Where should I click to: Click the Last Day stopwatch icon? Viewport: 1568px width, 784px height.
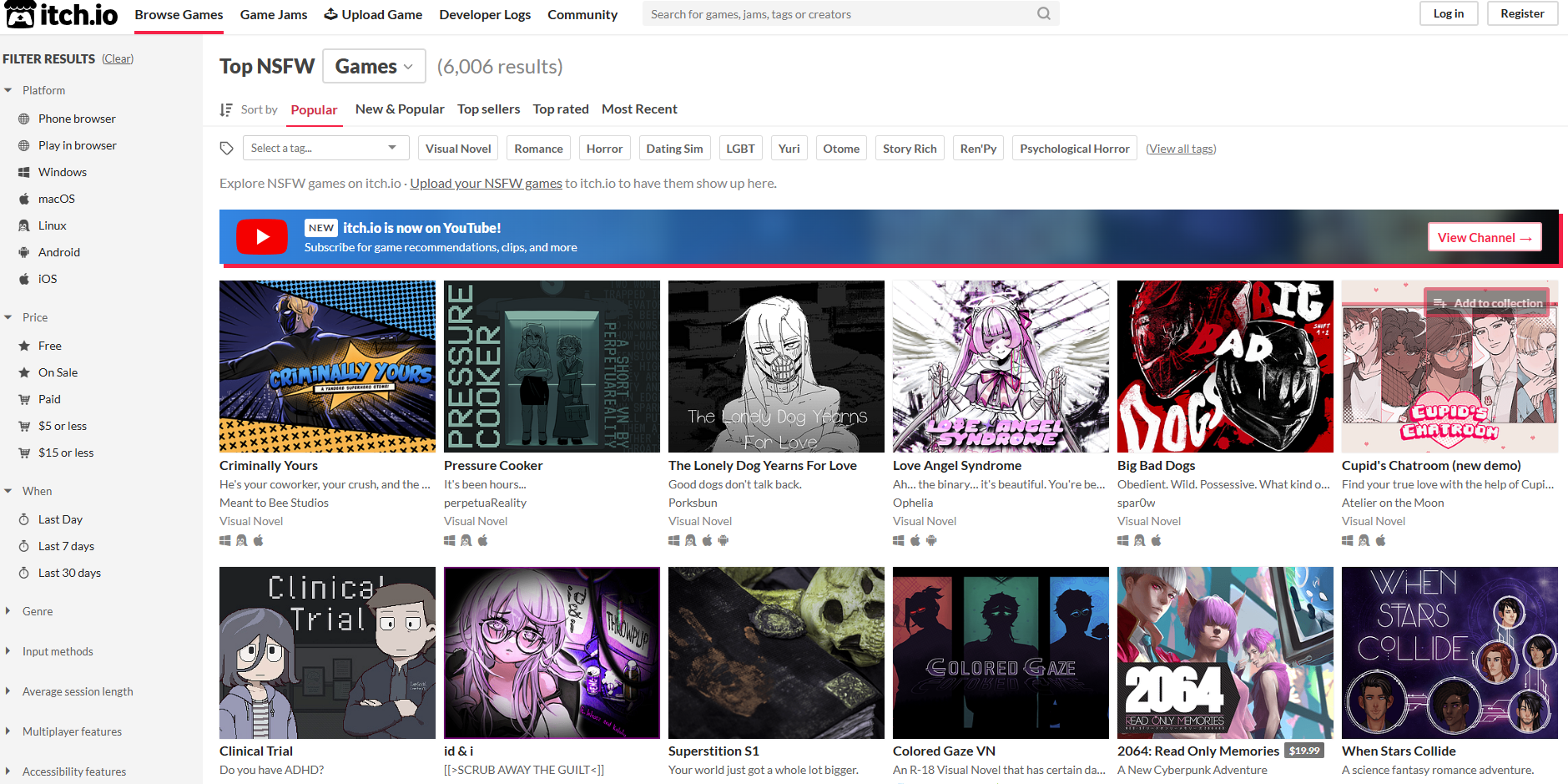(24, 519)
